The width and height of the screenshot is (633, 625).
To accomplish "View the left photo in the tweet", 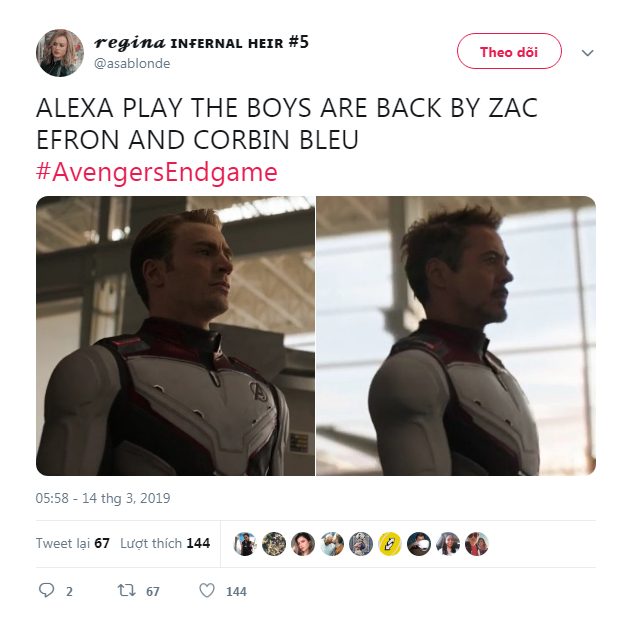I will 175,336.
